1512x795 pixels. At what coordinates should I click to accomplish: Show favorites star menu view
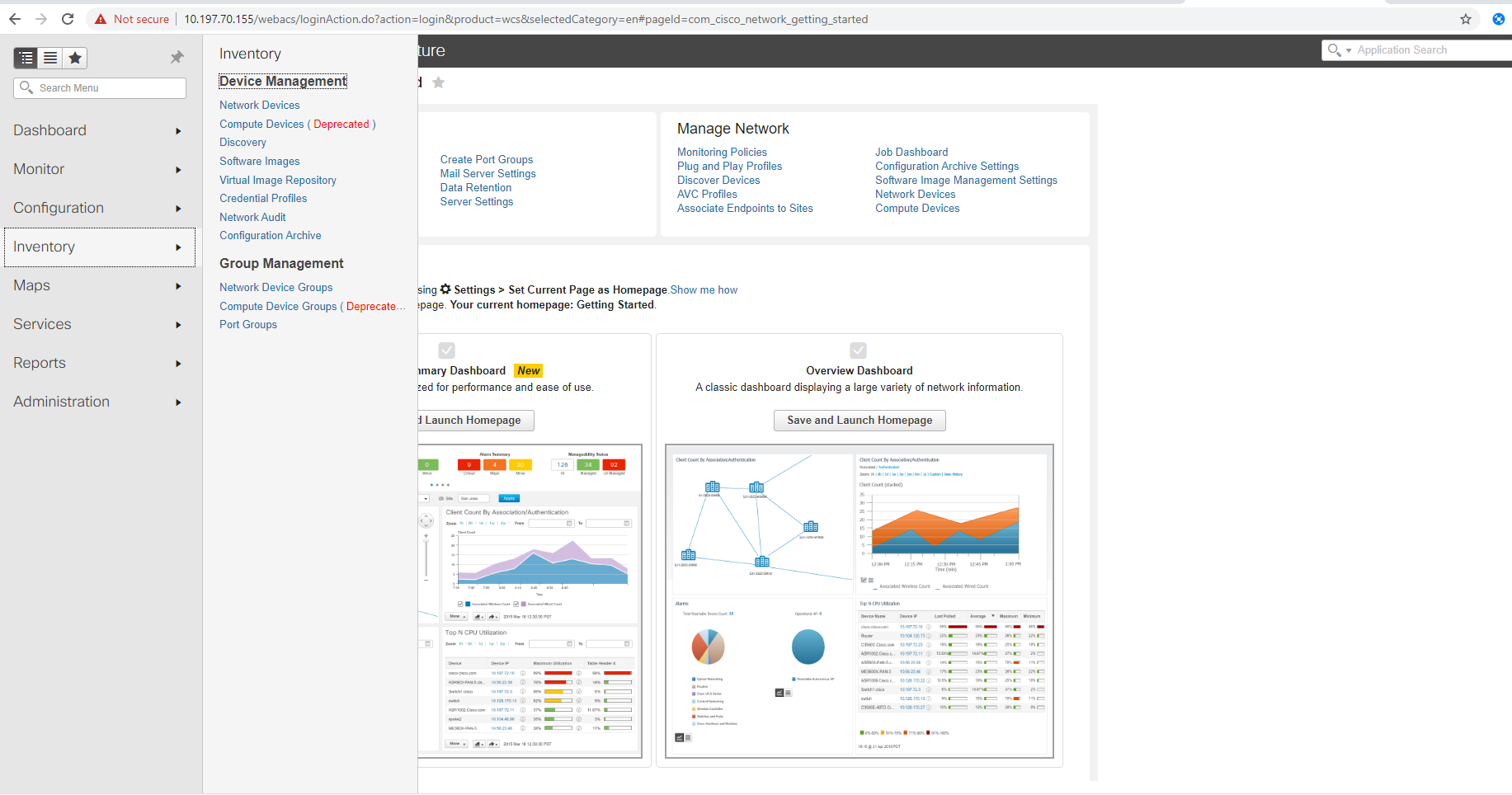click(75, 58)
